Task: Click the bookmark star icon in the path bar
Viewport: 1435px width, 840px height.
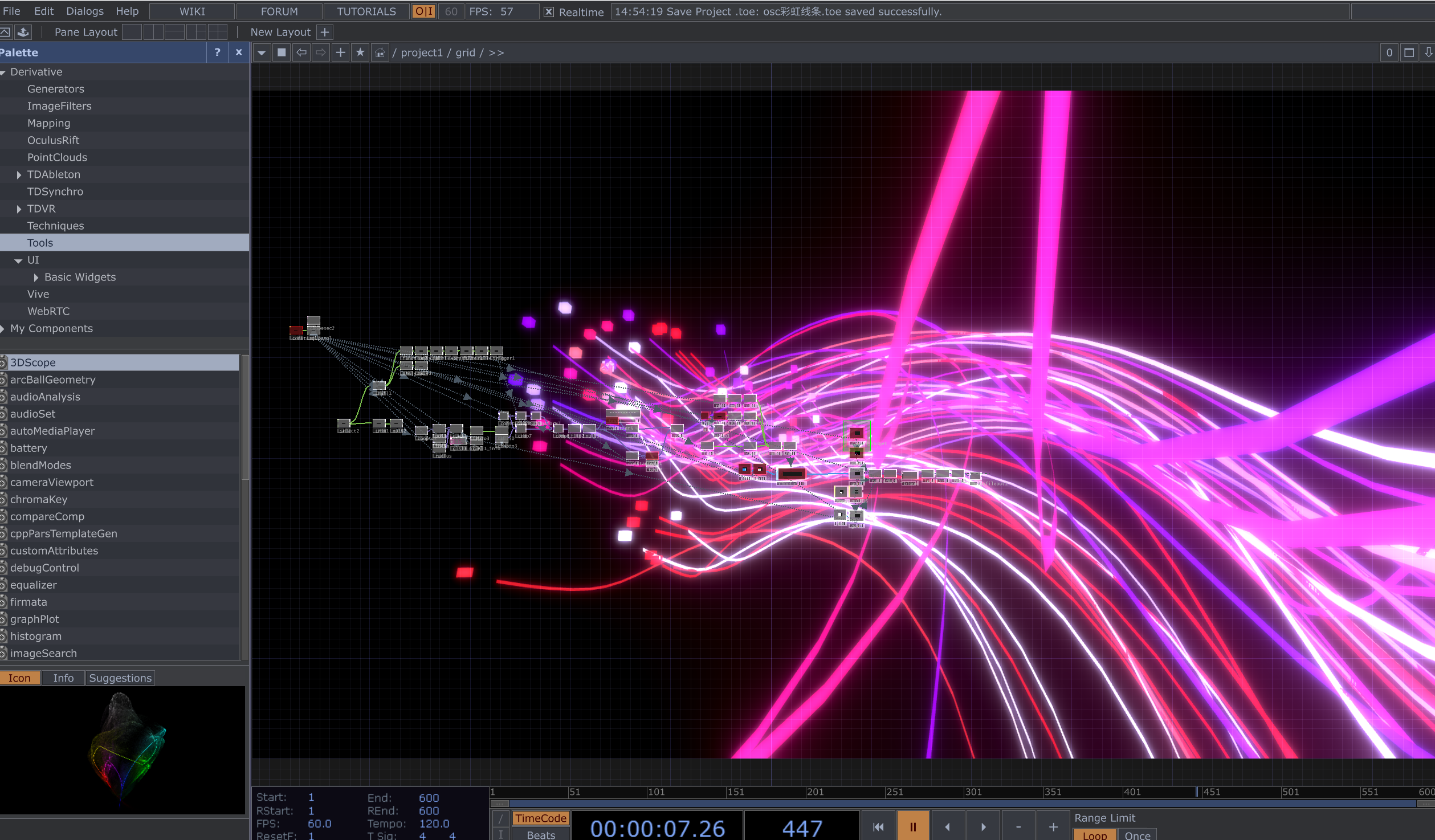Action: point(360,52)
